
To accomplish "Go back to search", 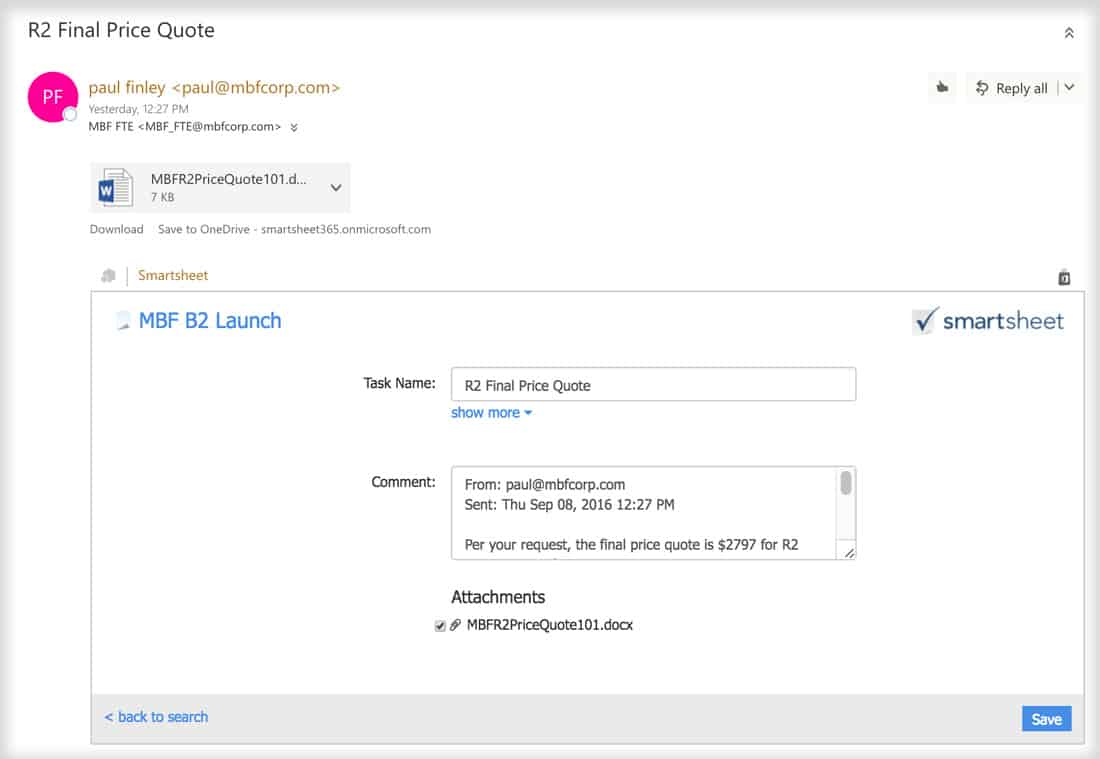I will pos(156,717).
